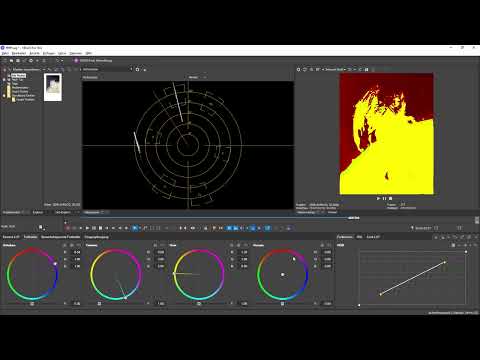Open the Farbräder tab in color grading
Image resolution: width=480 pixels, height=360 pixels.
(x=30, y=237)
